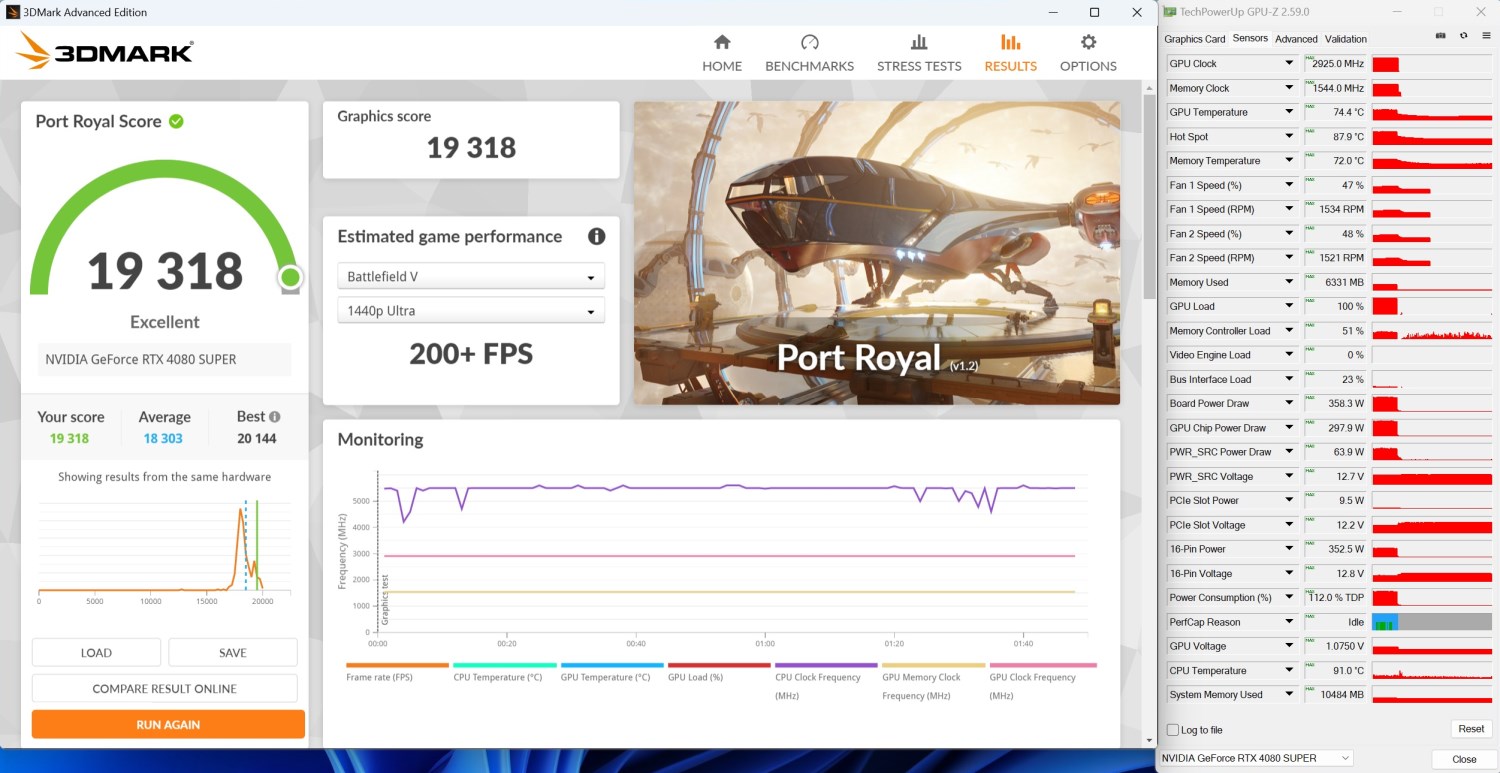Click the orange RUN AGAIN button
Viewport: 1500px width, 773px height.
168,724
